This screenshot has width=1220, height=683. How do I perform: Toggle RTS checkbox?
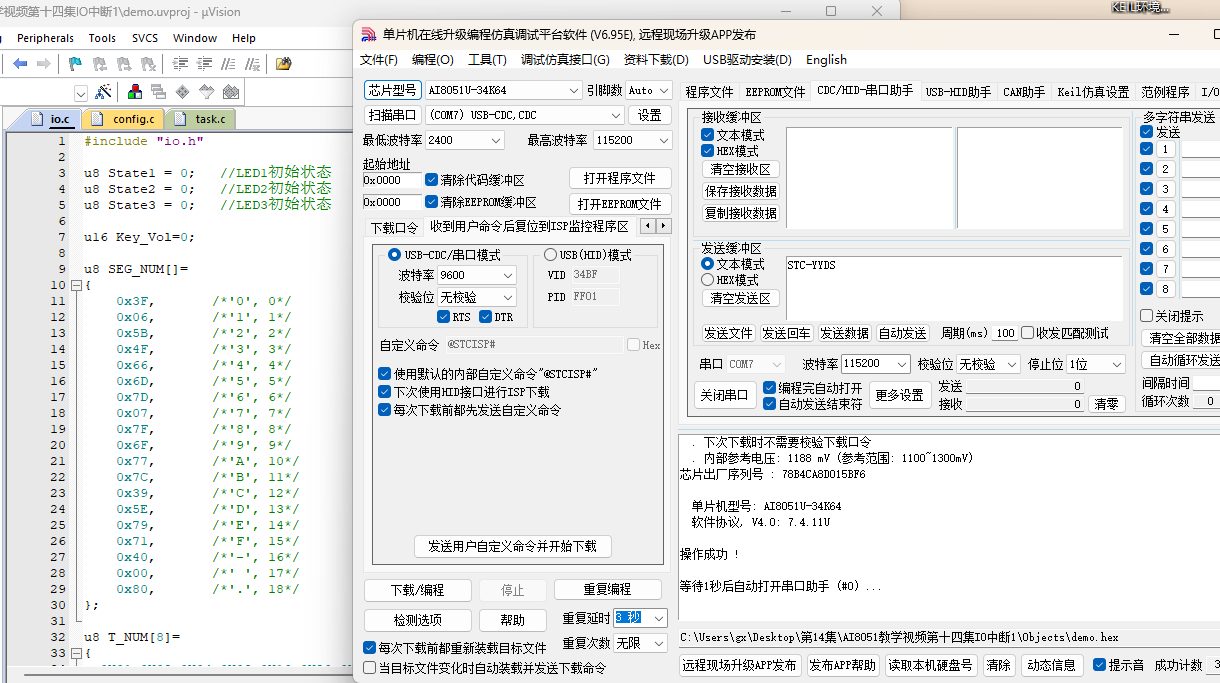pos(444,317)
